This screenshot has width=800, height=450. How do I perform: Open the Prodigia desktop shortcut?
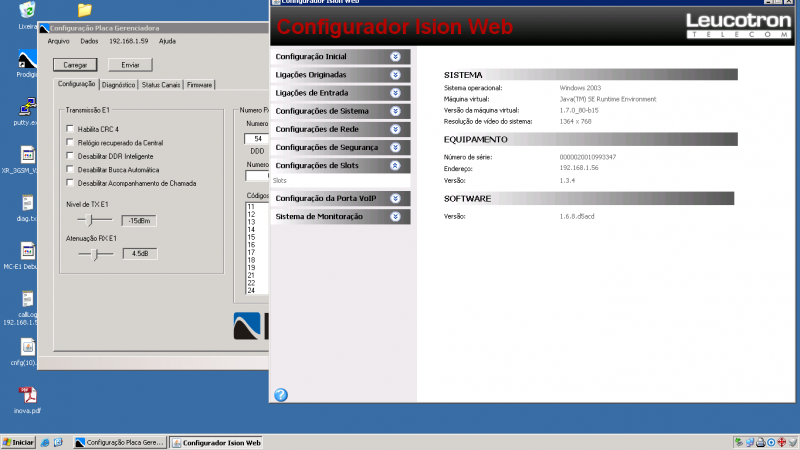[x=27, y=60]
